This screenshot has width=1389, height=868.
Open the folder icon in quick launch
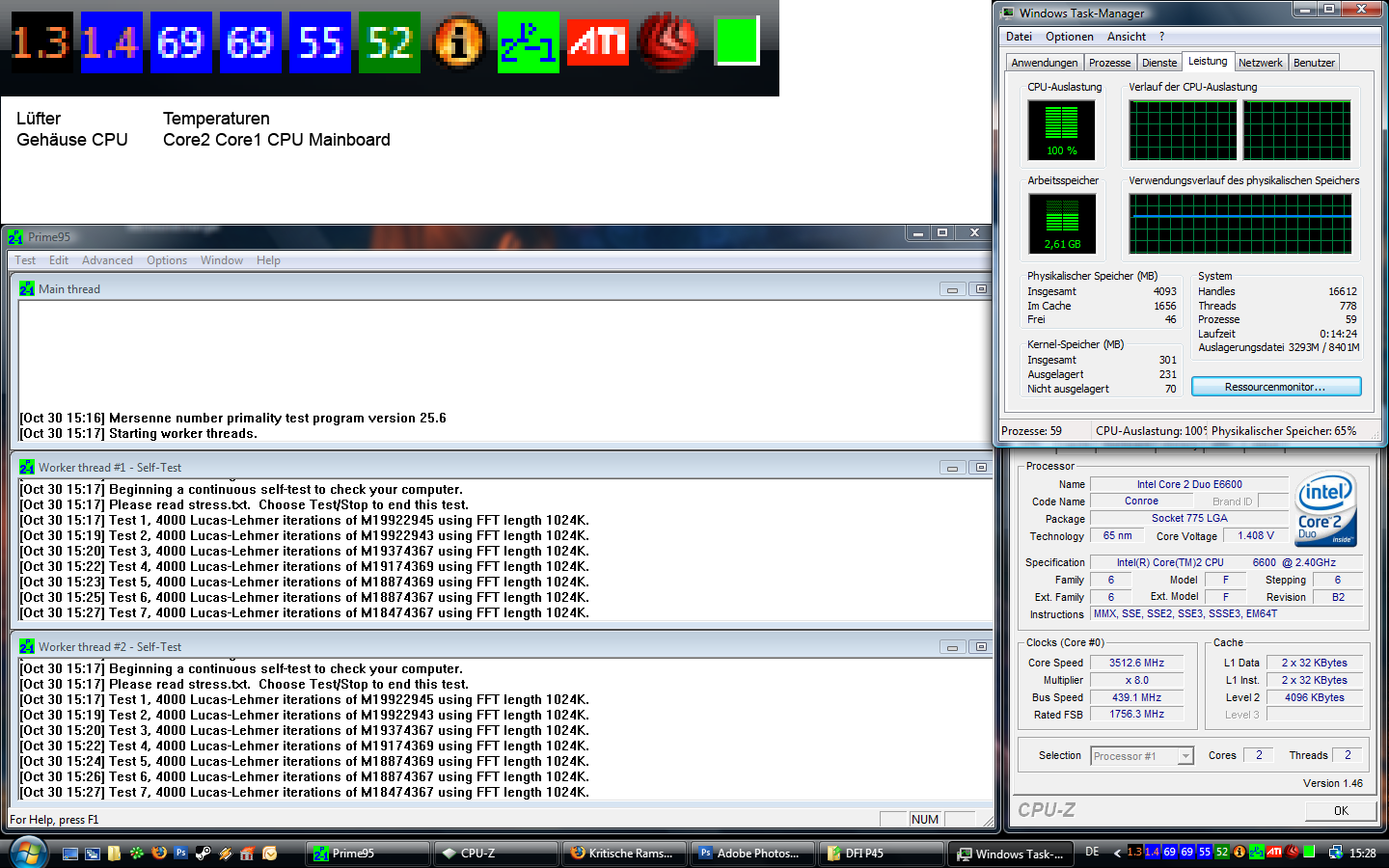[114, 854]
